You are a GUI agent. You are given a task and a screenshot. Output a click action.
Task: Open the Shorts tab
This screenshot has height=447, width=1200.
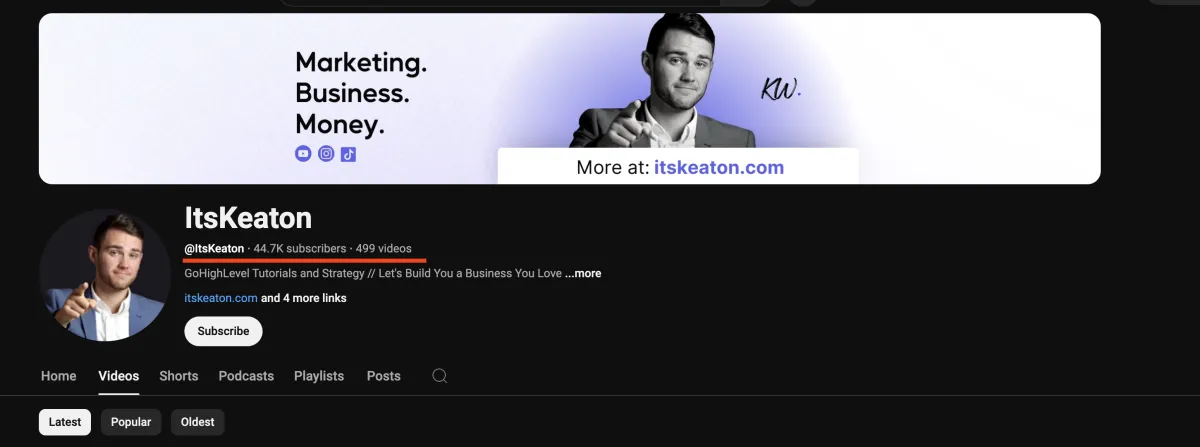pos(179,376)
